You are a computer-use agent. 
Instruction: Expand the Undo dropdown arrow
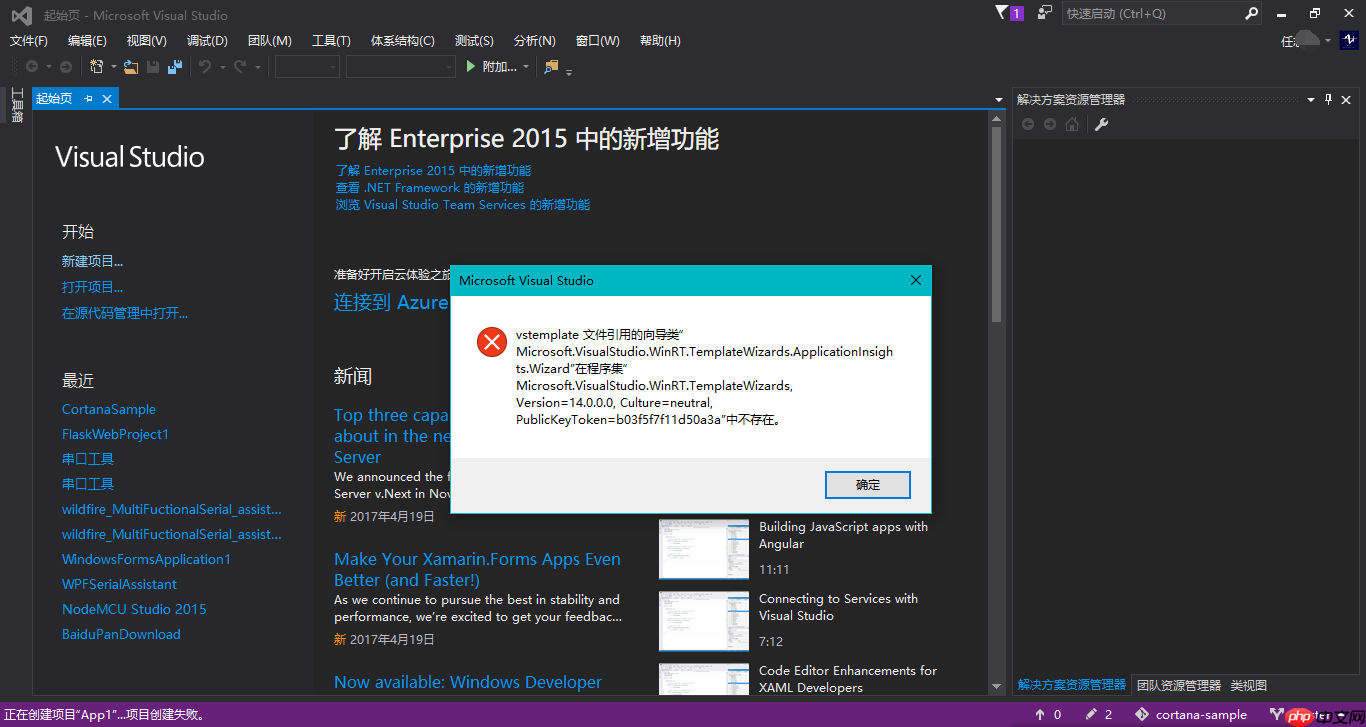pos(222,66)
